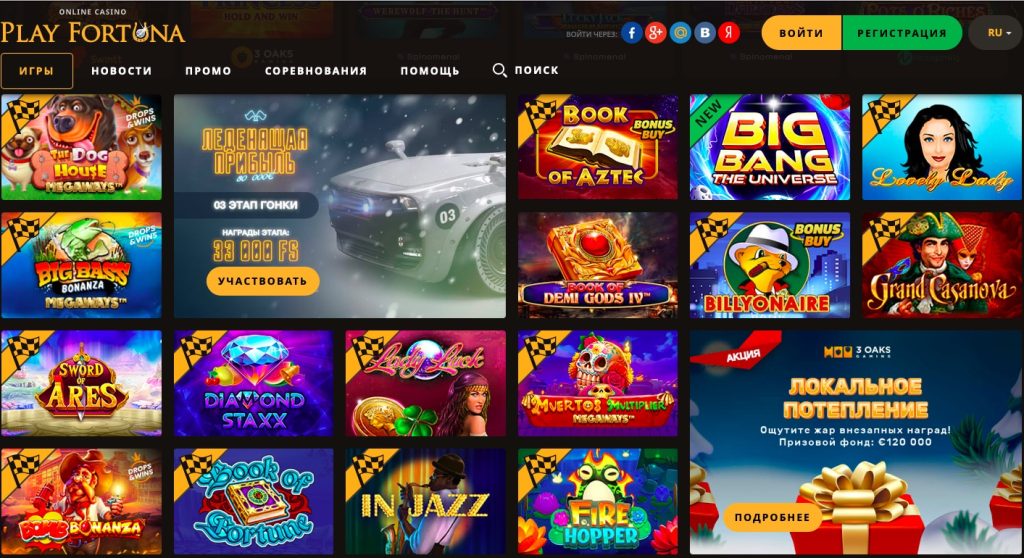The image size is (1024, 558).
Task: Open the RU language dropdown
Action: click(995, 33)
